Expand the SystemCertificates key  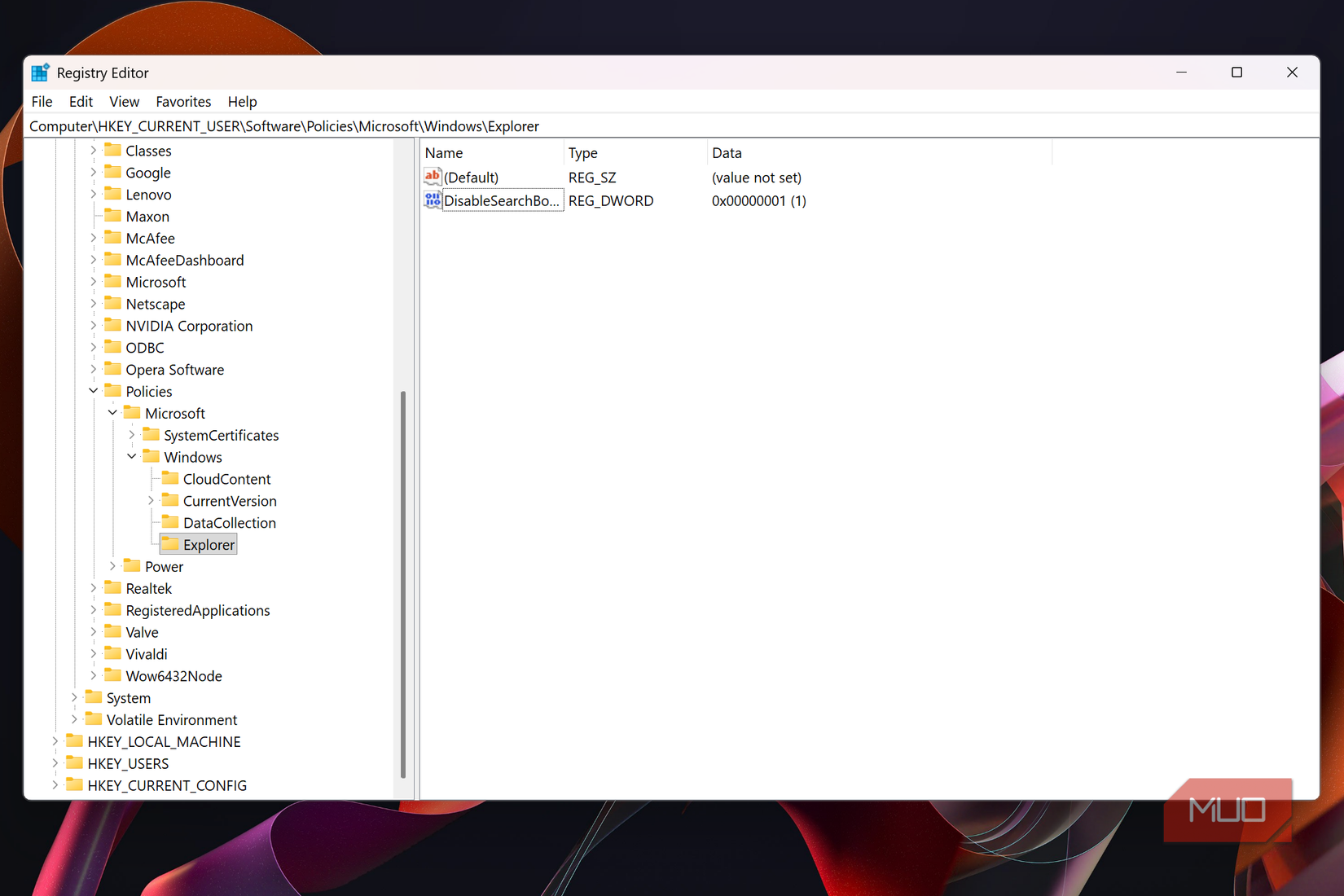[x=132, y=435]
